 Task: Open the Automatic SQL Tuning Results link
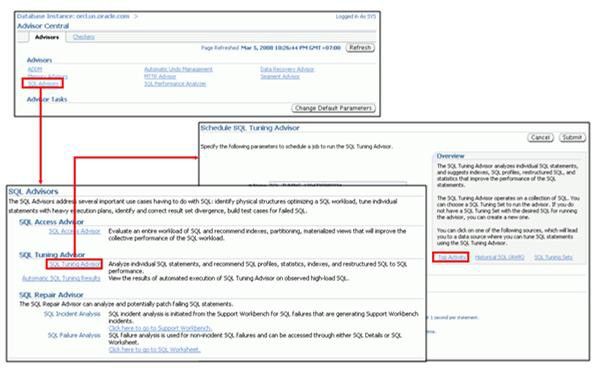click(x=61, y=278)
